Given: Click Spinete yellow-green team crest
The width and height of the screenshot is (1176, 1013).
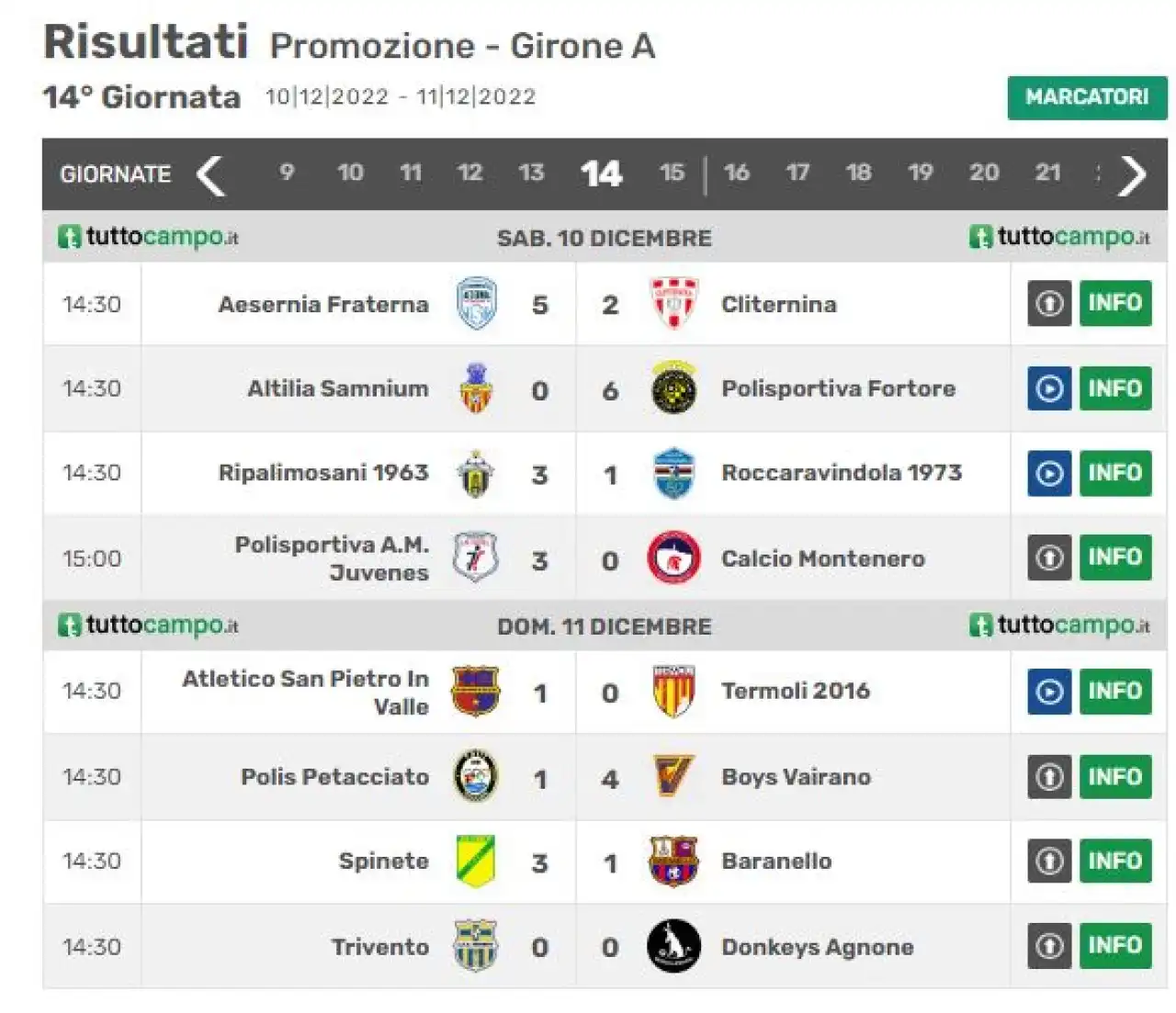Looking at the screenshot, I should point(476,861).
